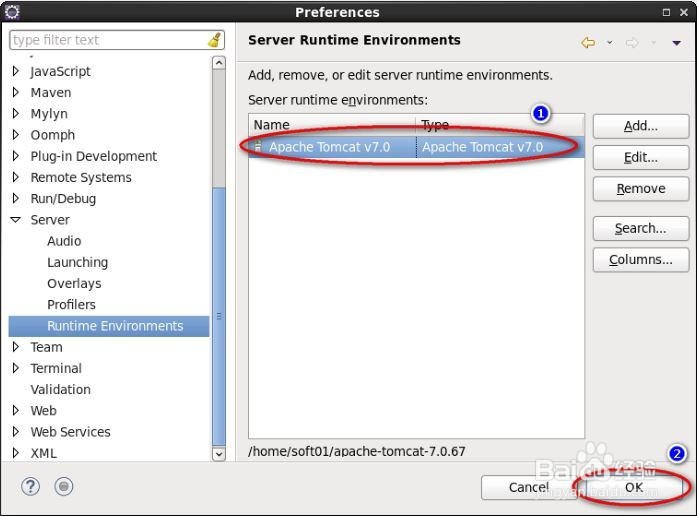
Task: Expand the Web Services tree node
Action: pos(16,432)
